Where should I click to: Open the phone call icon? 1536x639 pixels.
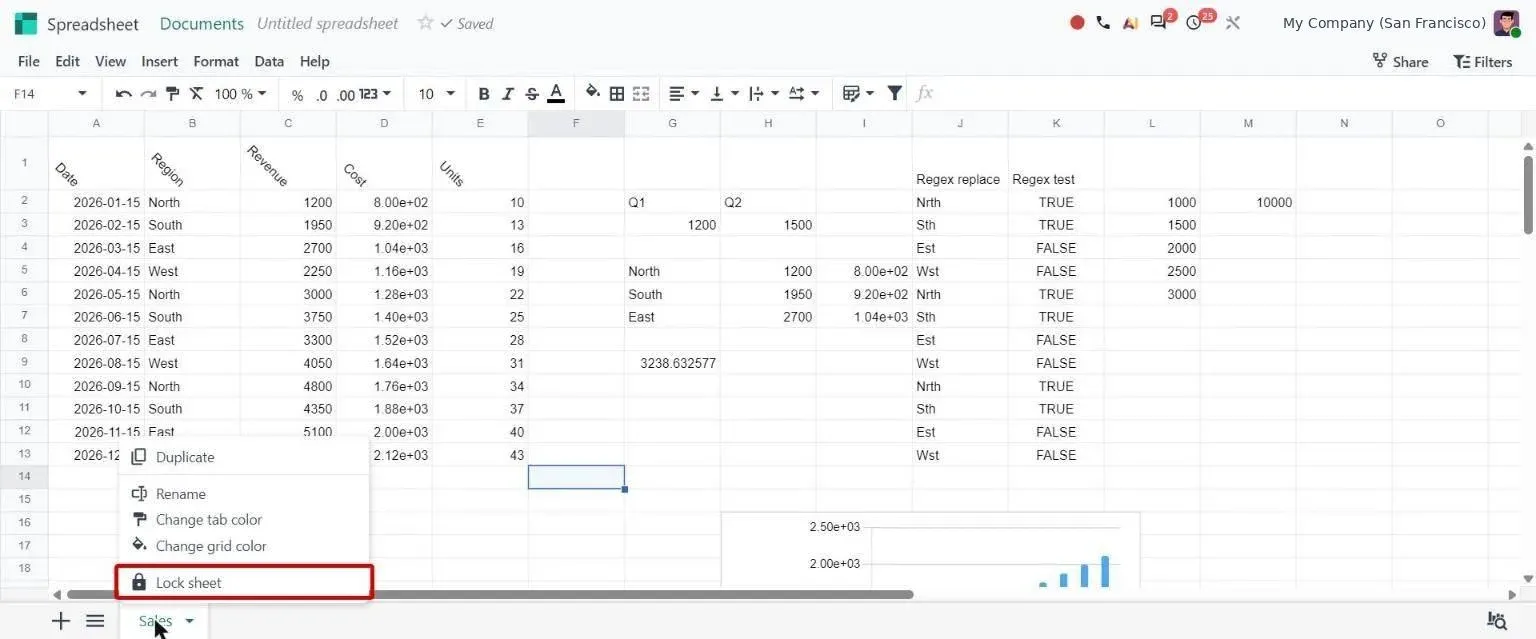coord(1103,23)
